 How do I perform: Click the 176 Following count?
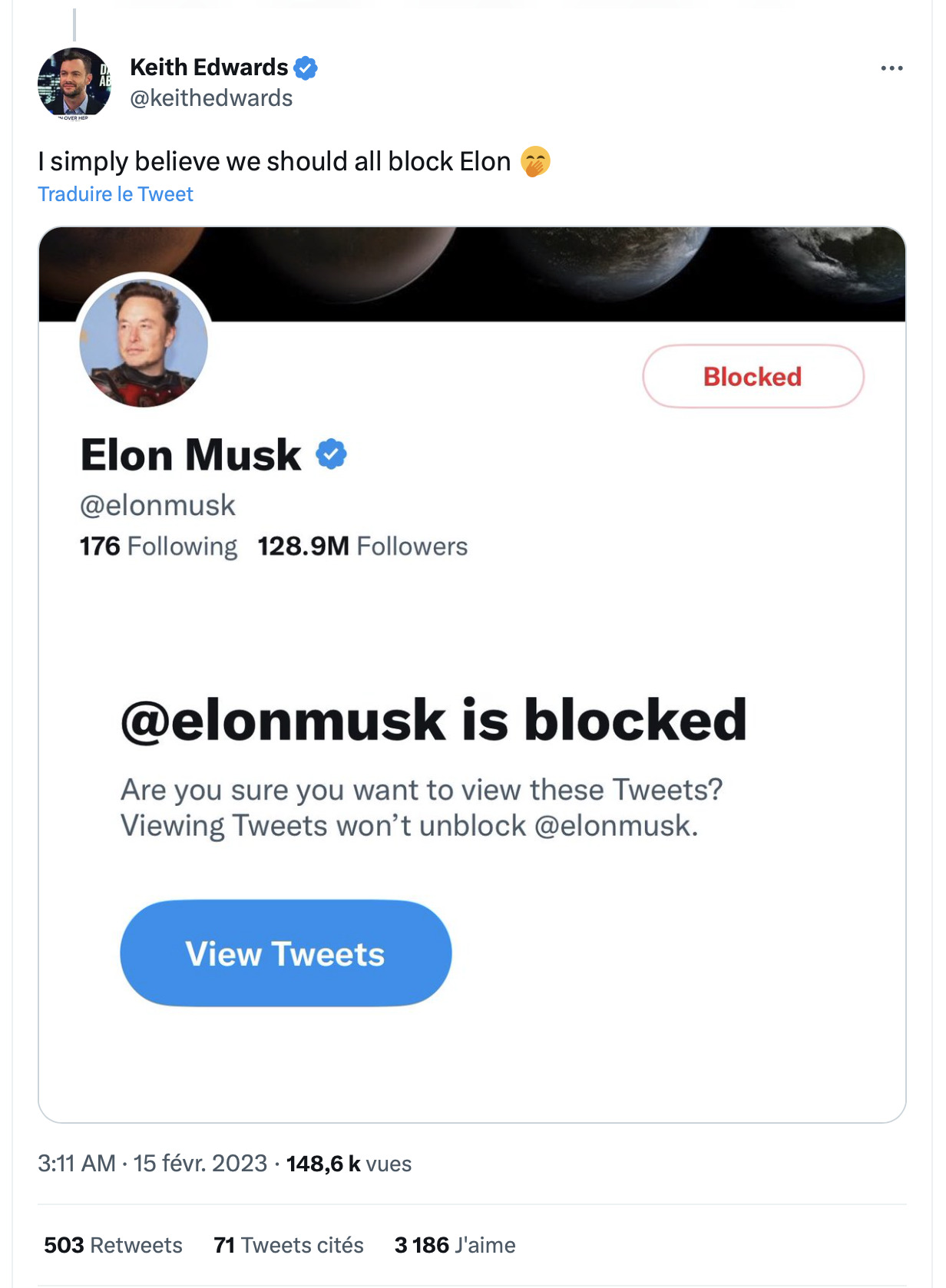point(158,547)
